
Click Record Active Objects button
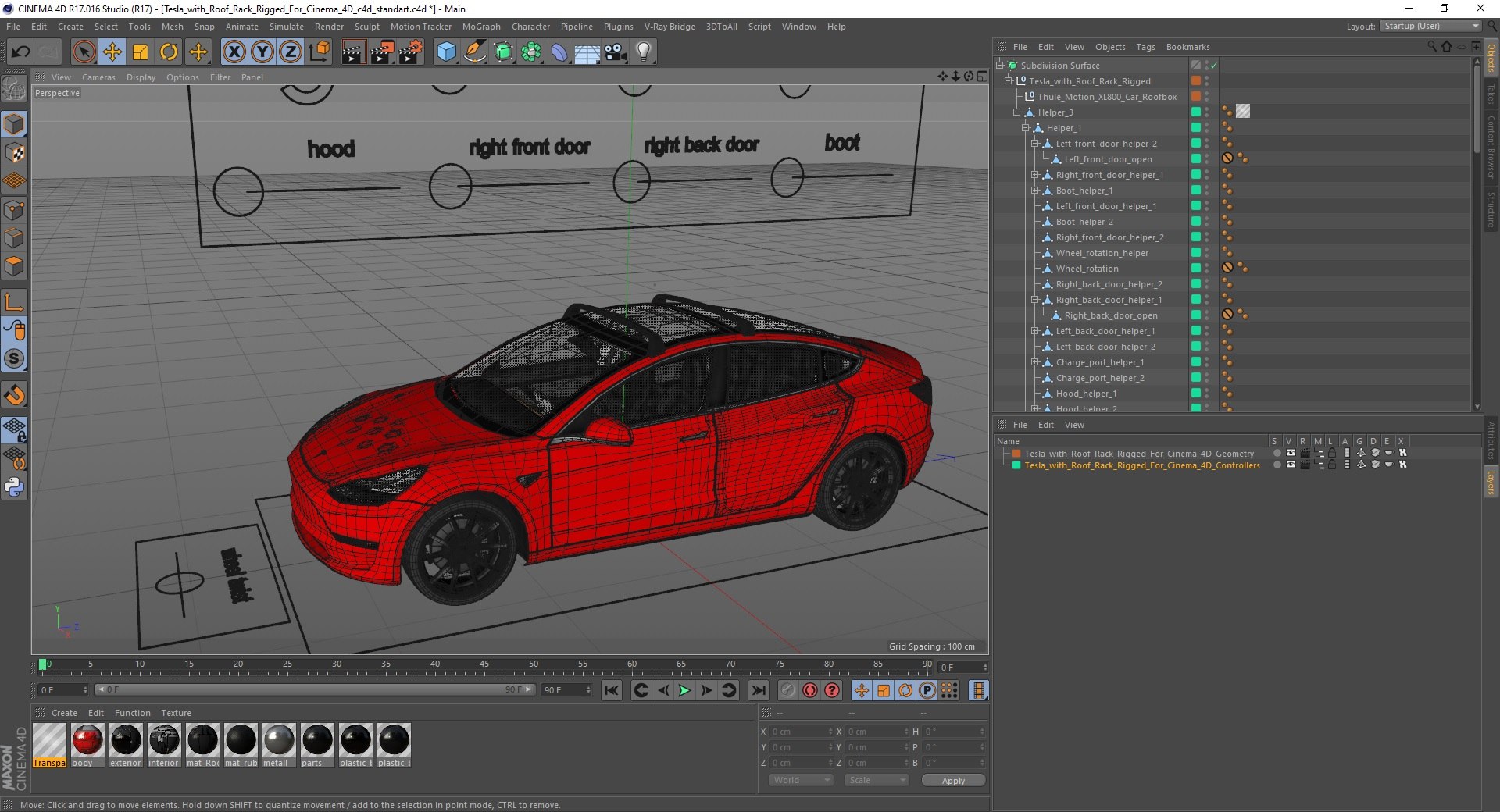[788, 690]
